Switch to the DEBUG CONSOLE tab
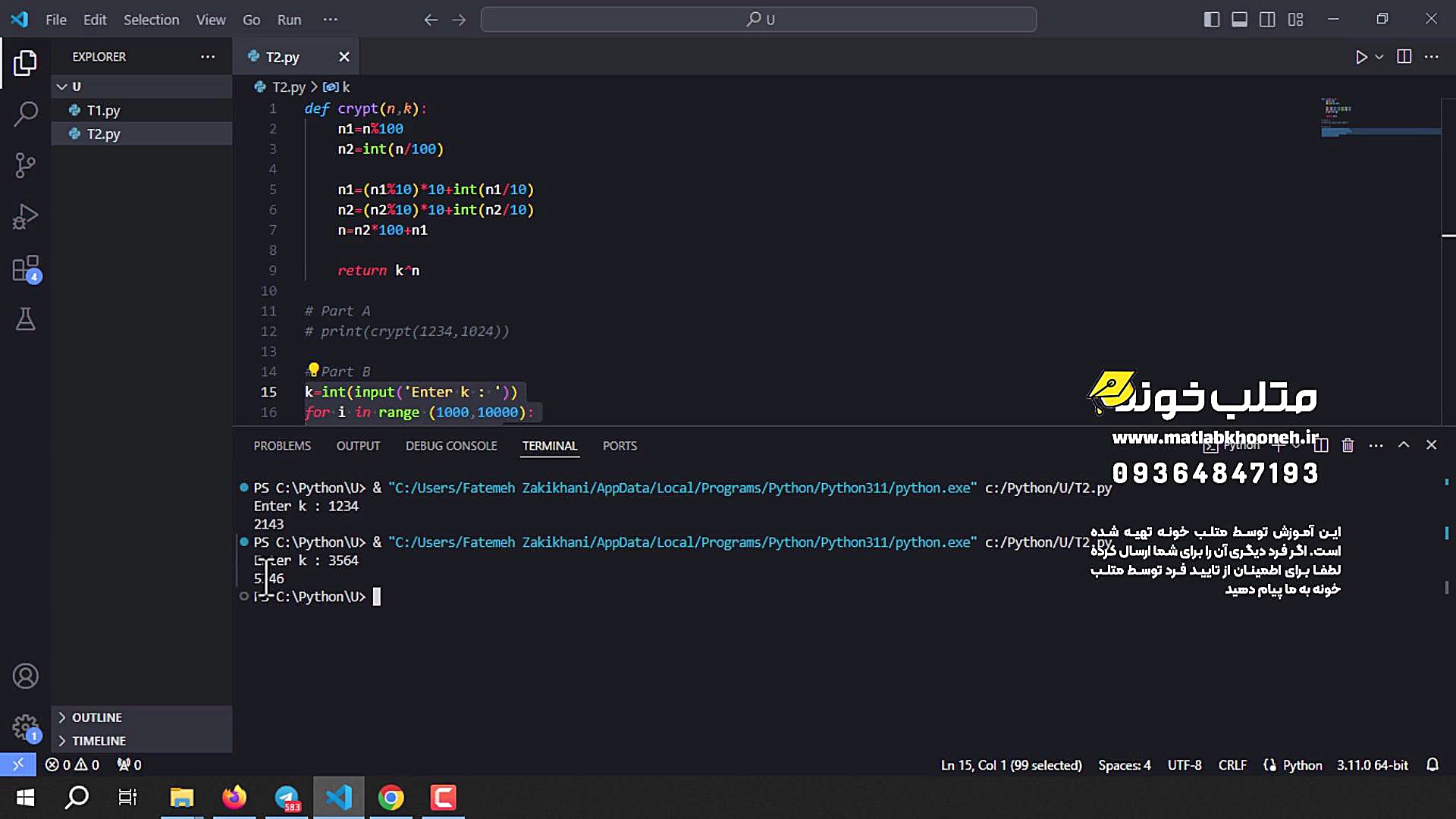Viewport: 1456px width, 819px height. coord(451,446)
